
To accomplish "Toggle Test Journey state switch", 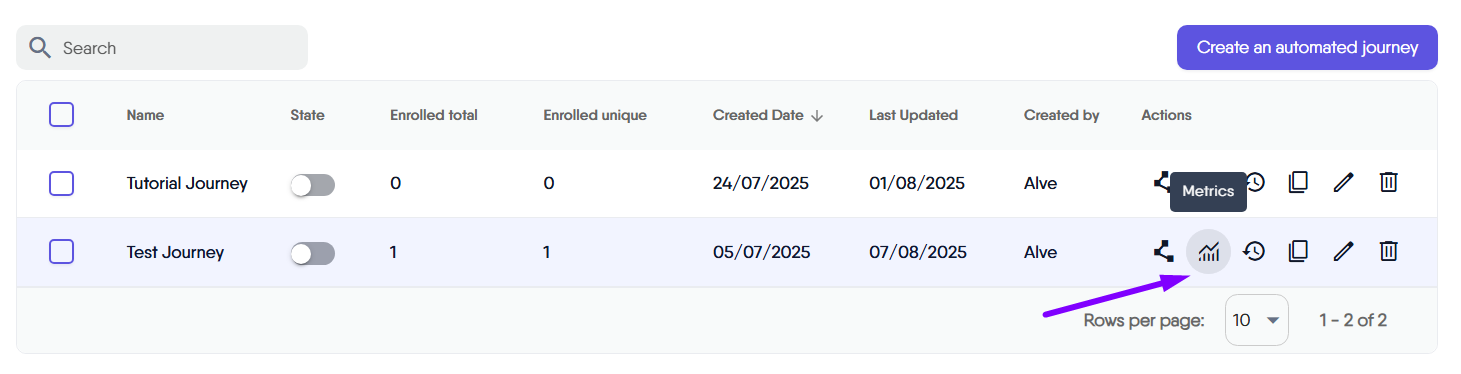I will click(312, 254).
